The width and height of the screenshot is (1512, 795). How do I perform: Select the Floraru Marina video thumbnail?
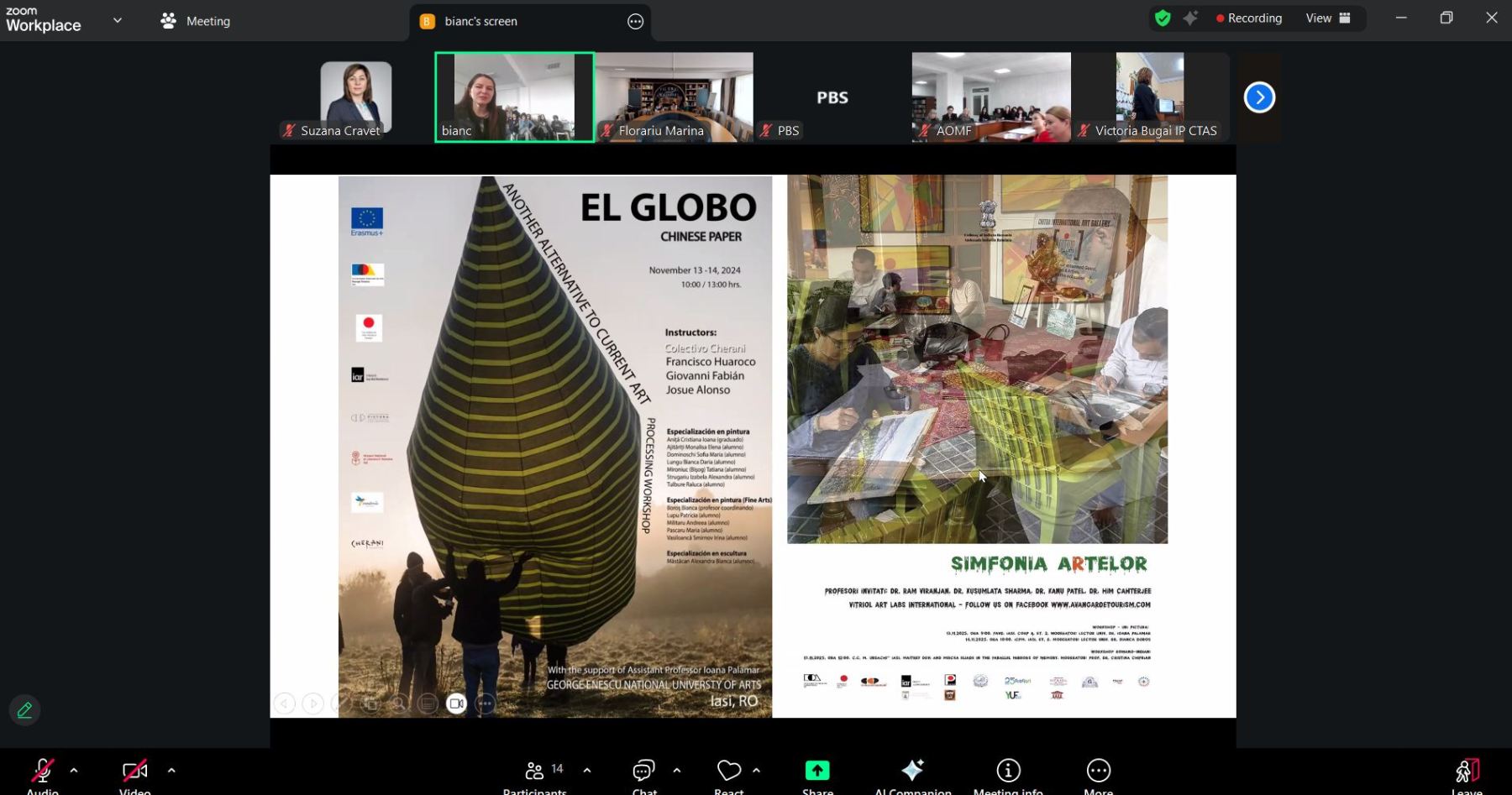coord(675,97)
